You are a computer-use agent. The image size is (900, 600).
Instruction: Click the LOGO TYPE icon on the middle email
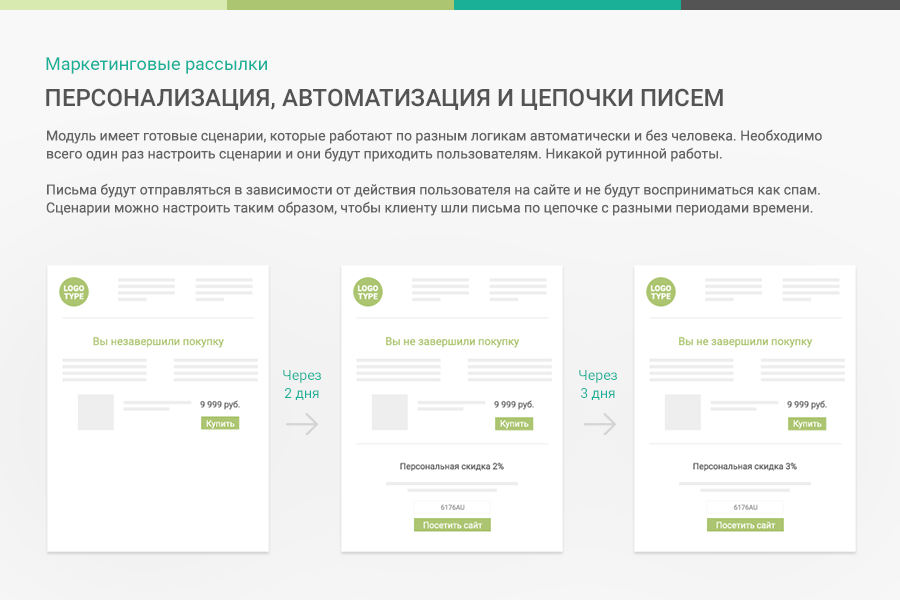click(367, 291)
